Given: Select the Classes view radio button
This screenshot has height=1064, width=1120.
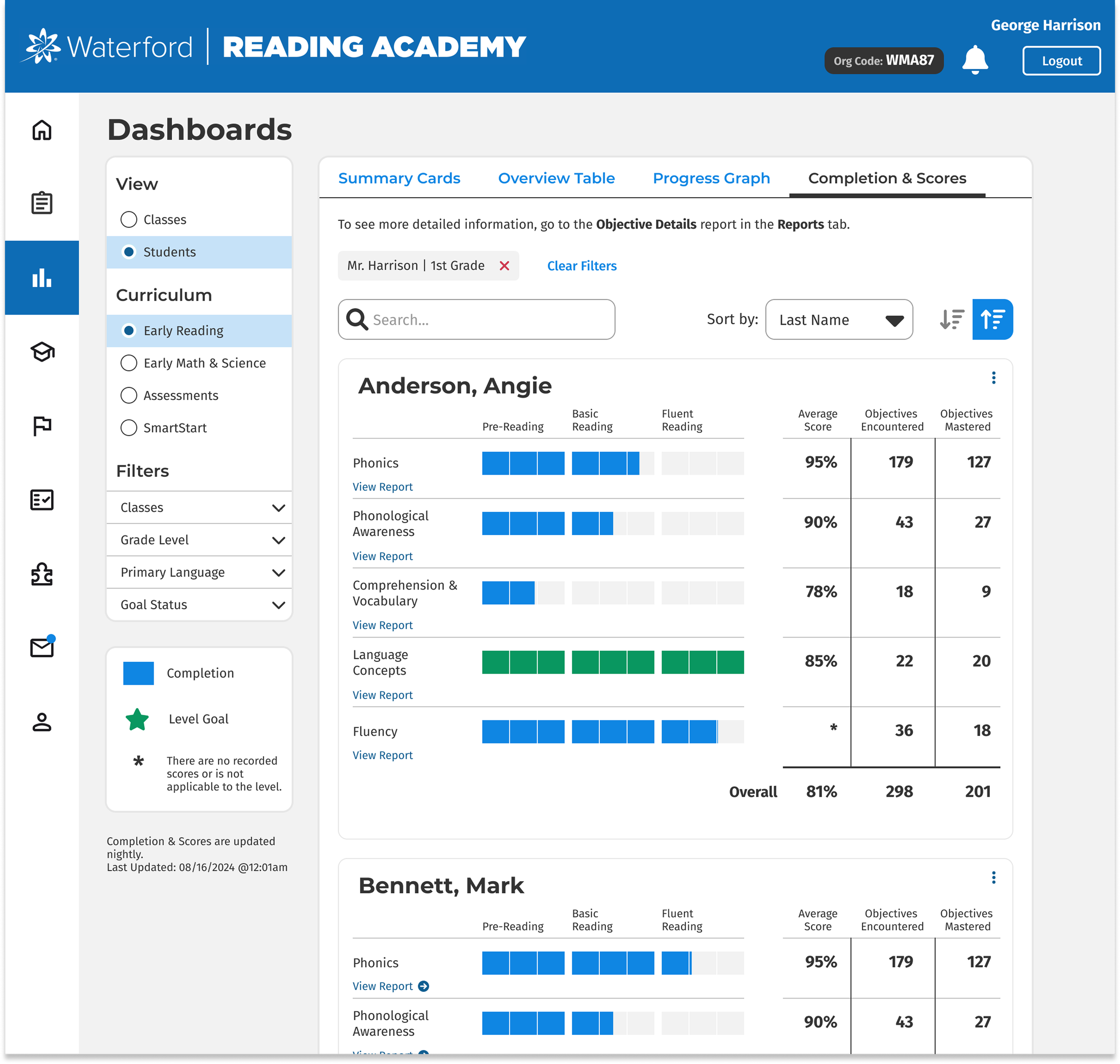Looking at the screenshot, I should tap(129, 220).
